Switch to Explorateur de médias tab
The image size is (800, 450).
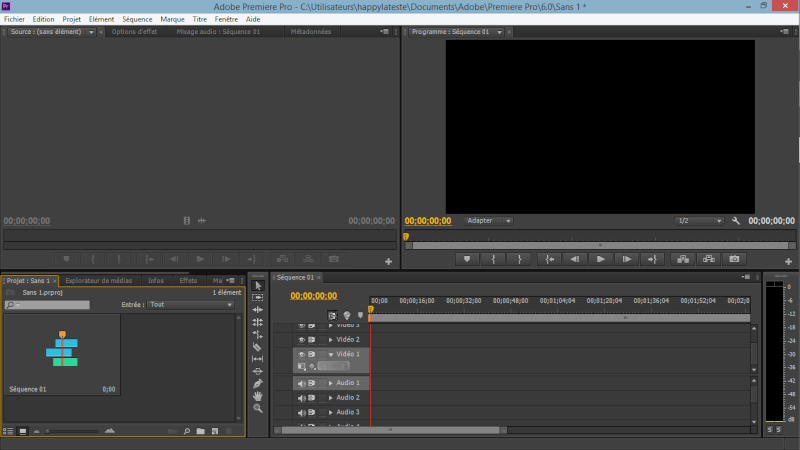point(98,281)
